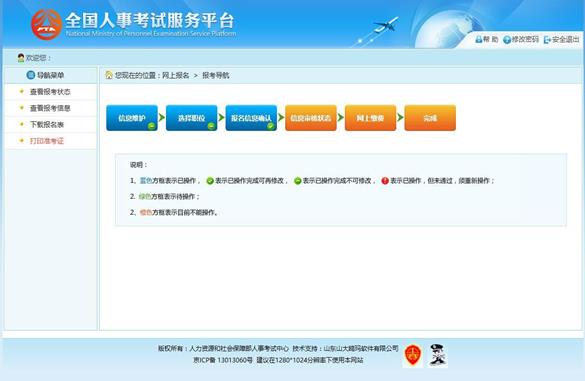Click the user avatar icon beside 欢迎您
This screenshot has width=585, height=381.
tap(21, 58)
